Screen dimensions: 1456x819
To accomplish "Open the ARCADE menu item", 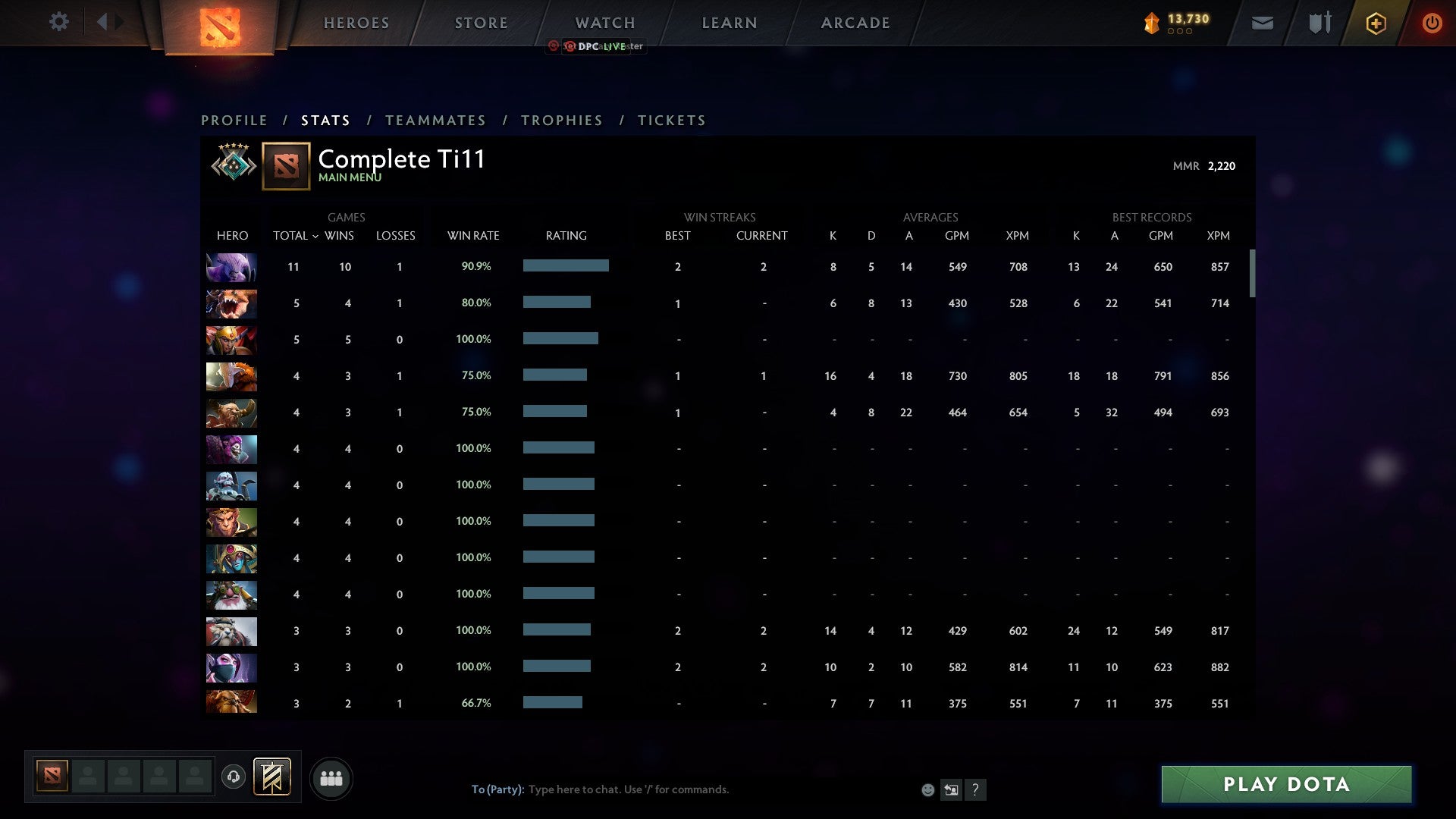I will click(855, 23).
